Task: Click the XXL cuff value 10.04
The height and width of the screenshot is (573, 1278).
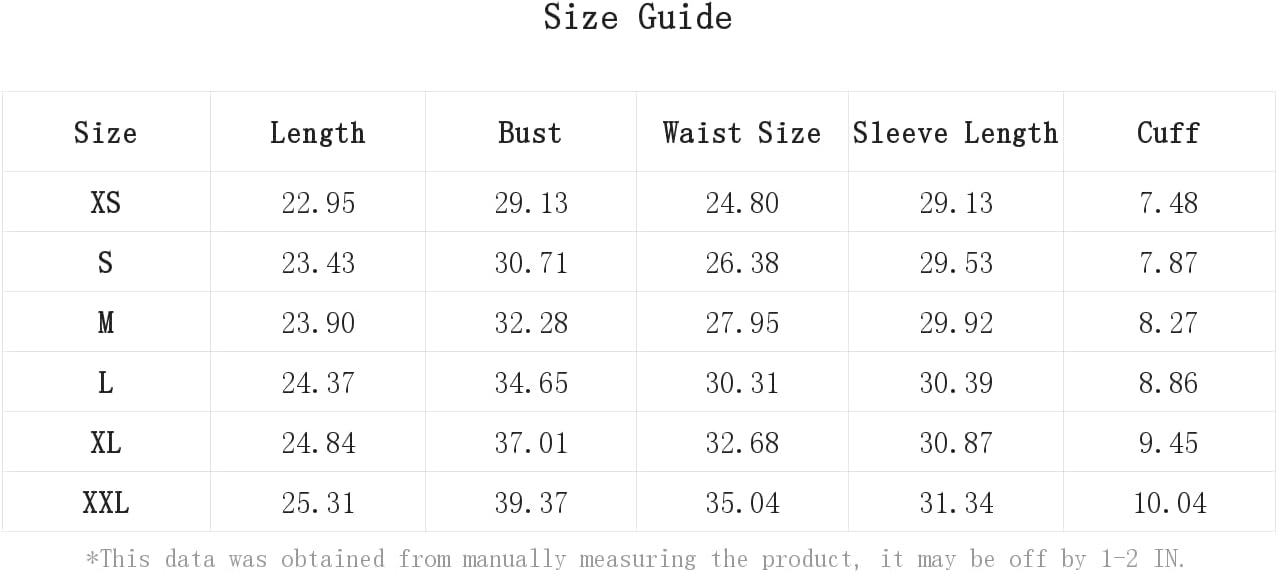Action: [1169, 503]
